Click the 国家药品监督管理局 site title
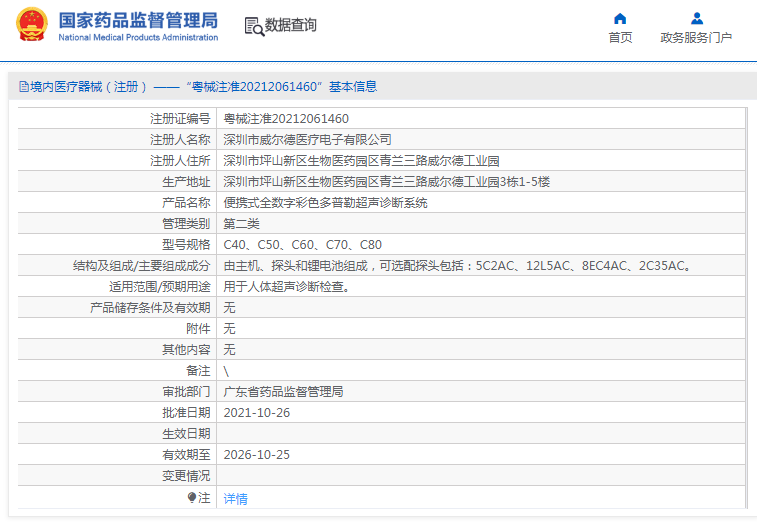The width and height of the screenshot is (757, 522). 138,19
